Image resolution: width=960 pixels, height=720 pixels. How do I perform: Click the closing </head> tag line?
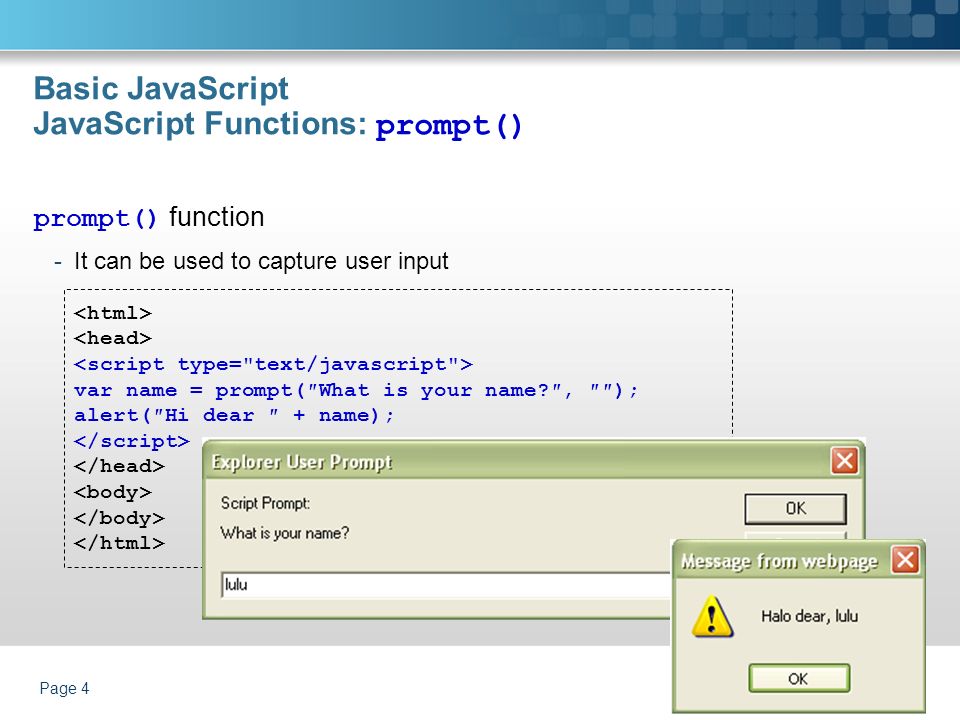(119, 467)
